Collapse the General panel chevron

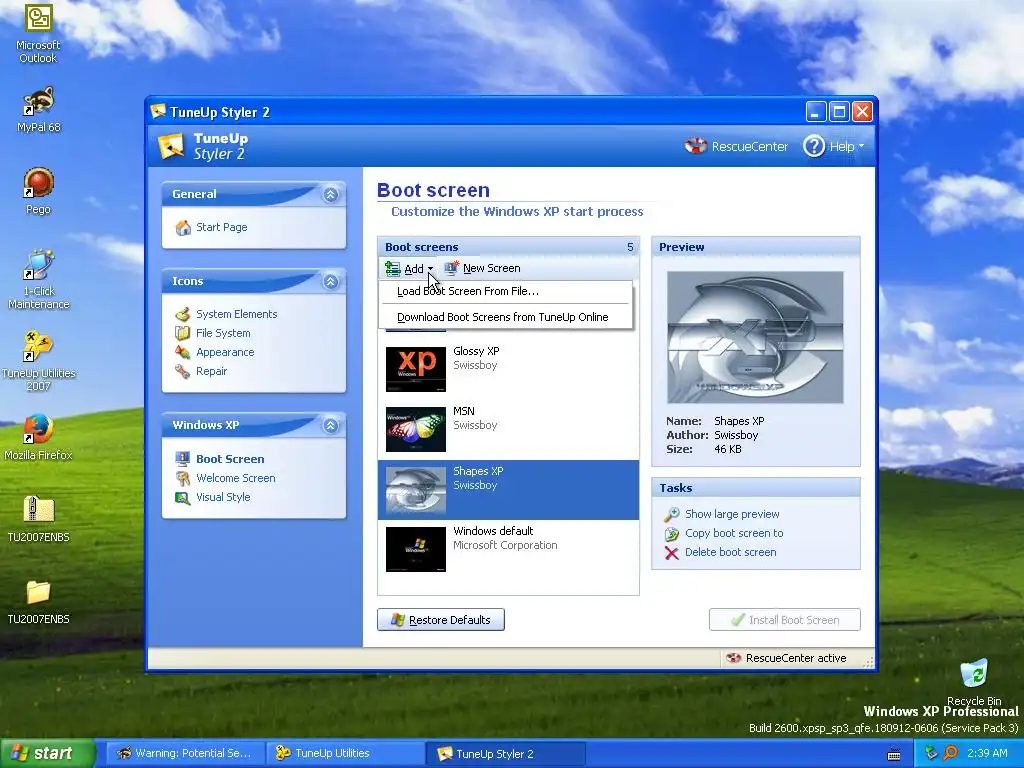coord(331,195)
